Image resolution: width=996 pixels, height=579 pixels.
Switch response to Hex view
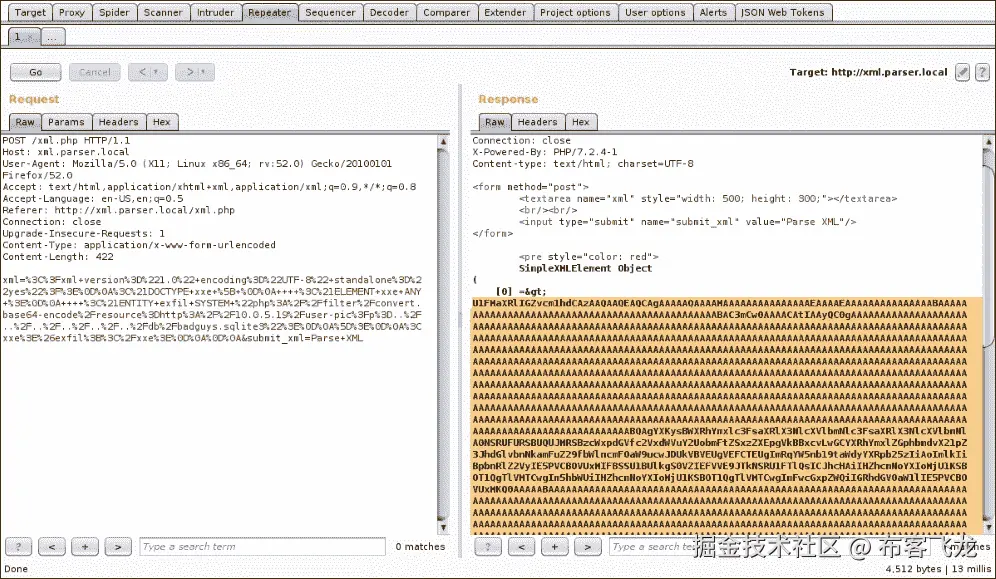click(x=581, y=122)
